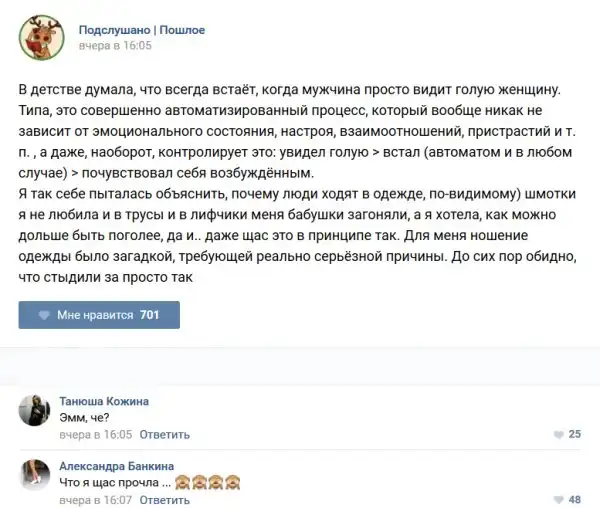
Task: Click timestamp under Танюша Кожина's comment
Action: tap(96, 435)
